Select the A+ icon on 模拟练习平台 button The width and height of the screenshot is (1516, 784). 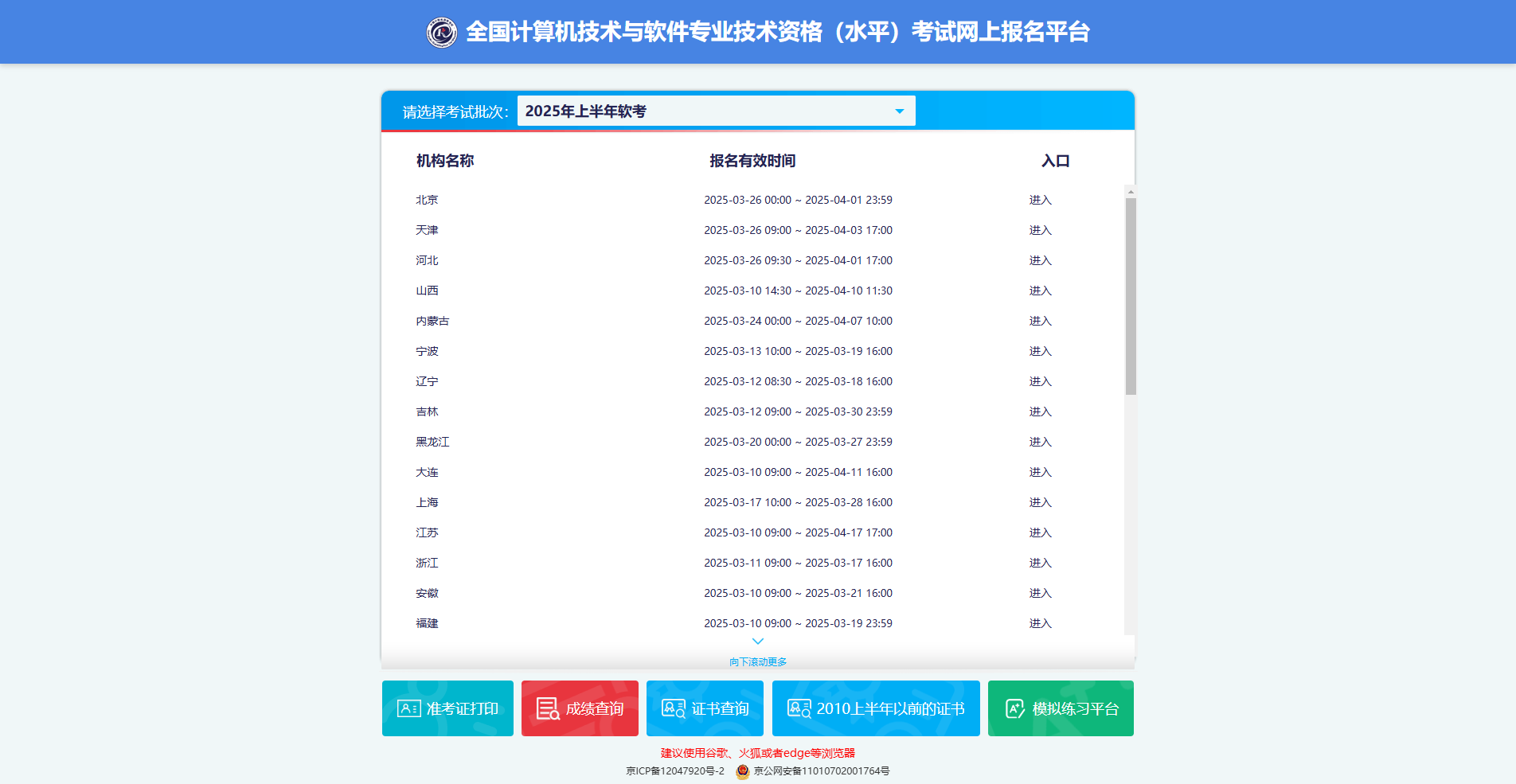[1014, 708]
